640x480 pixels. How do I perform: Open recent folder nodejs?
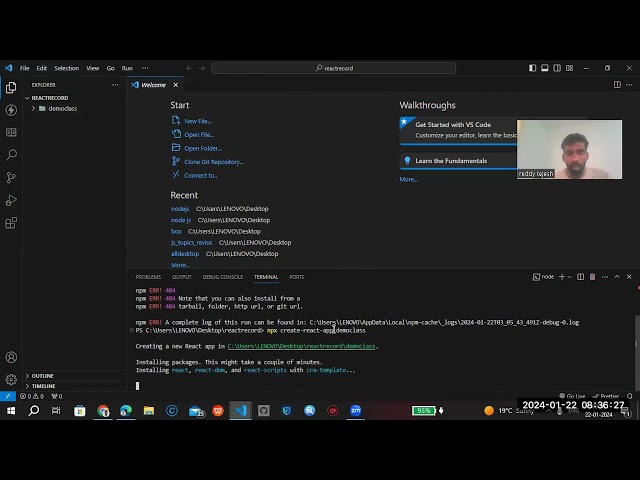pyautogui.click(x=180, y=209)
